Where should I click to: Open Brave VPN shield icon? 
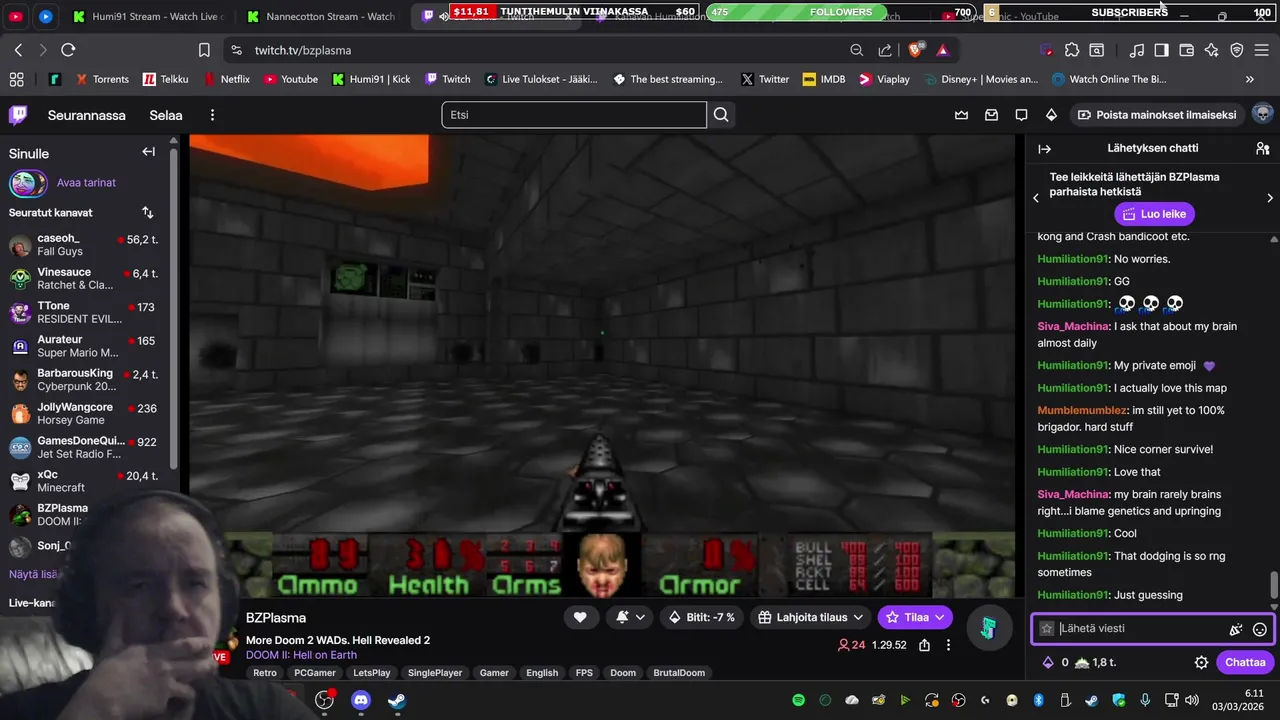[1237, 50]
